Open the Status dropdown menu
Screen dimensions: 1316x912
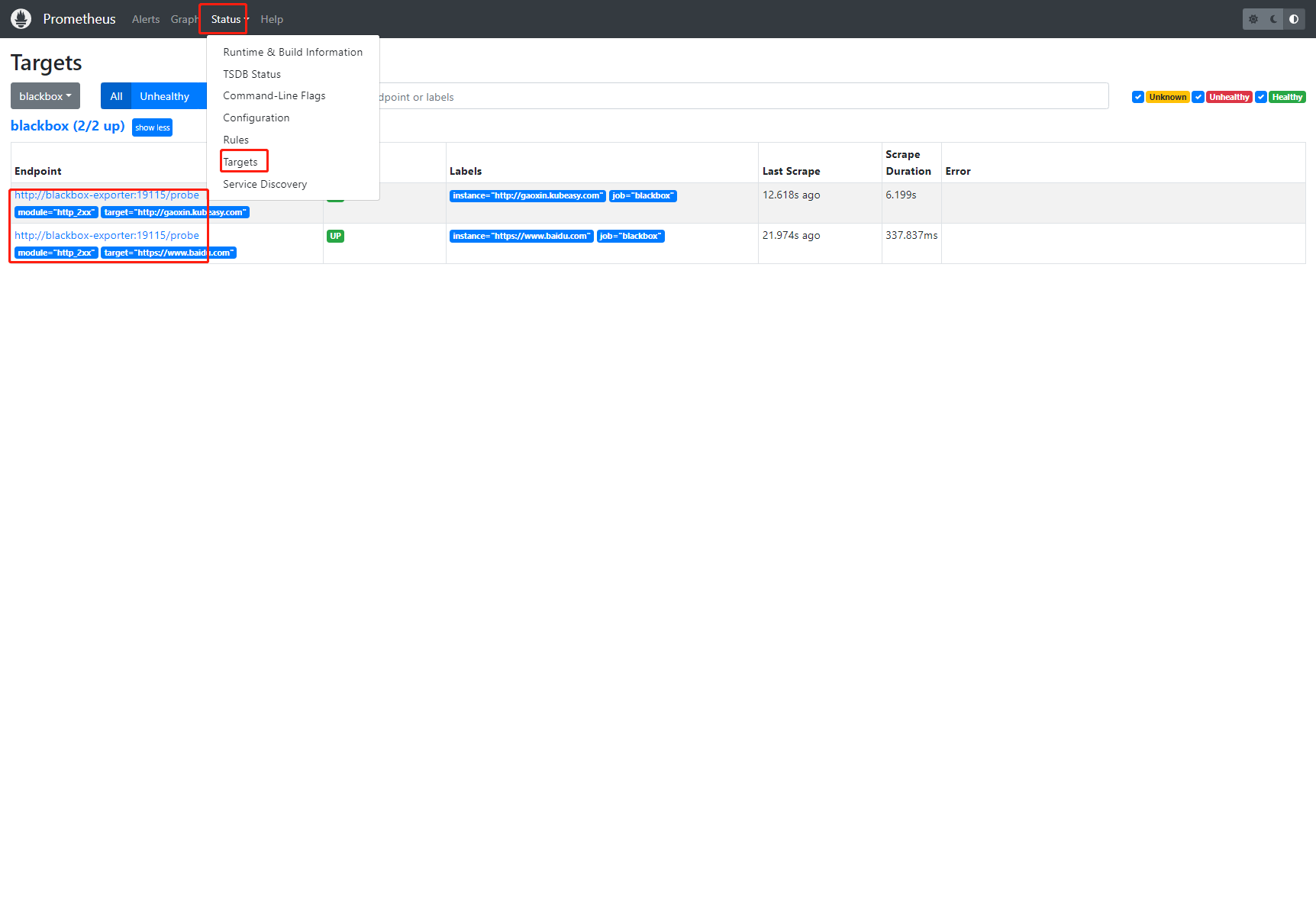pos(229,19)
